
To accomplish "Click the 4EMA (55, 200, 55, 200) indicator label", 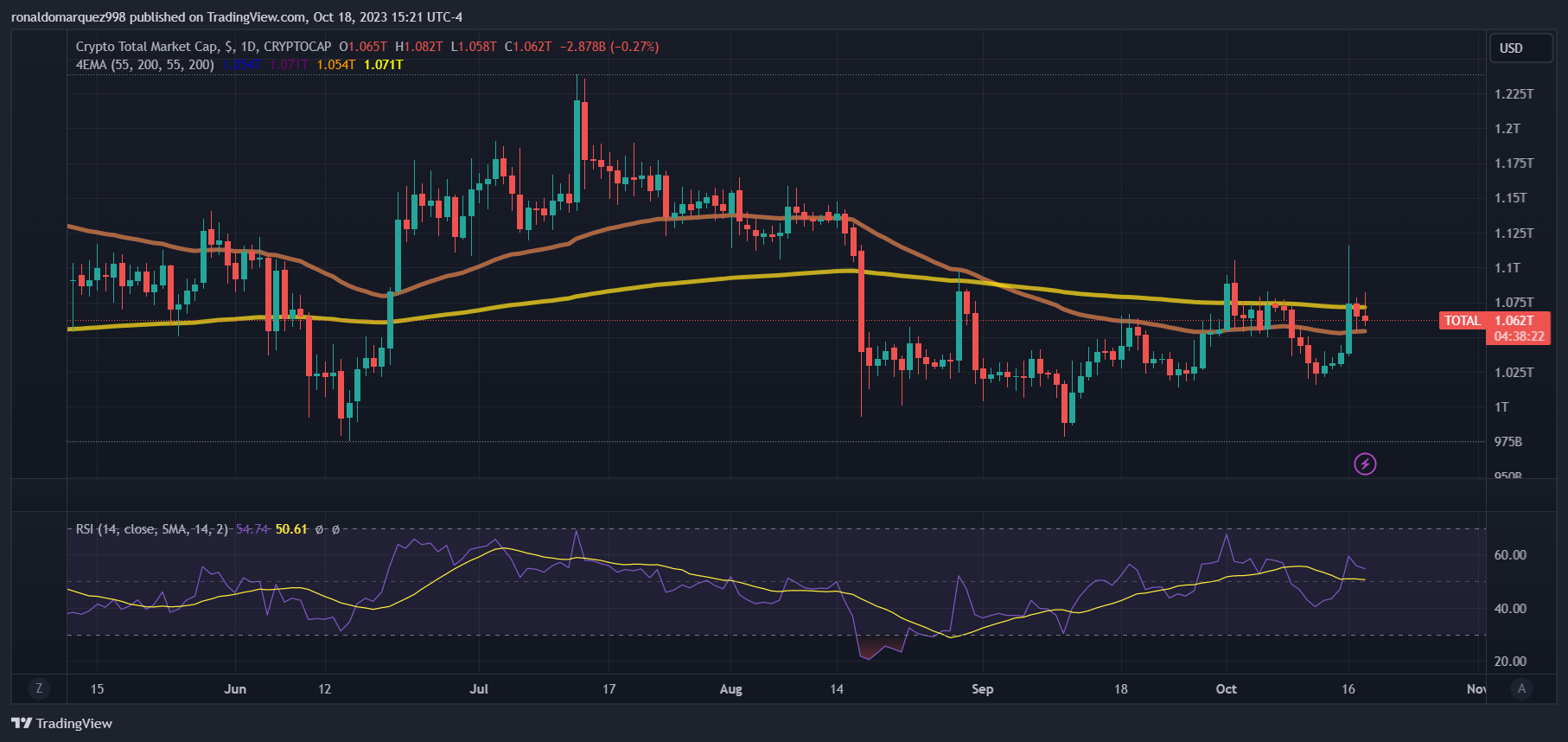I will click(x=145, y=65).
